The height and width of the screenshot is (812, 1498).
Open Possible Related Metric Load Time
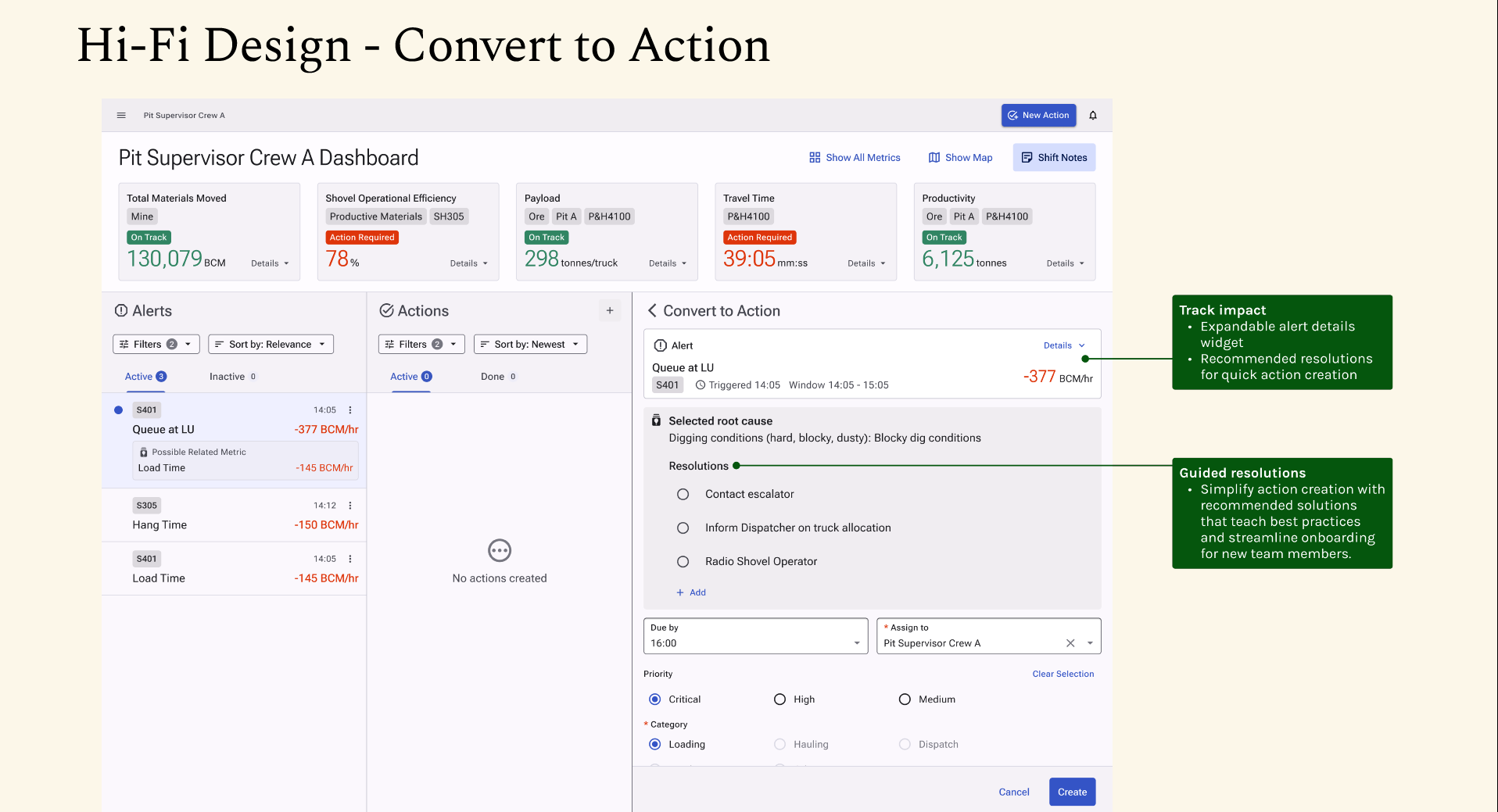point(245,460)
